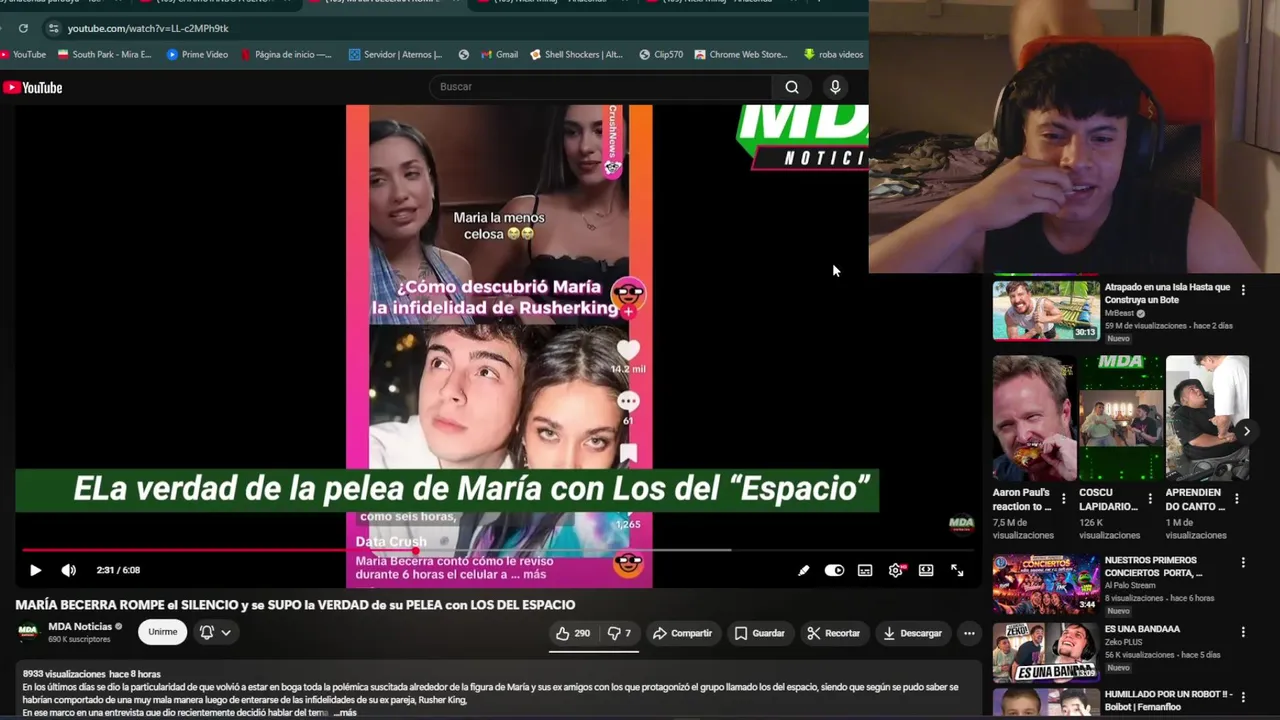Click the Atrapado en una Isla video title
1280x720 pixels.
(1167, 293)
